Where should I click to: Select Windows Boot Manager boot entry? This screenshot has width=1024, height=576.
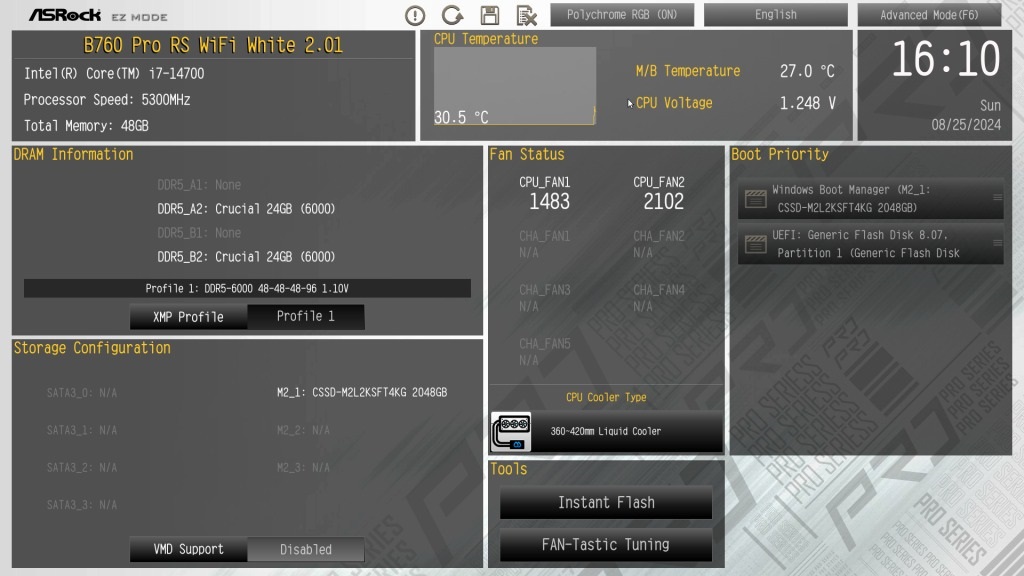[x=871, y=199]
